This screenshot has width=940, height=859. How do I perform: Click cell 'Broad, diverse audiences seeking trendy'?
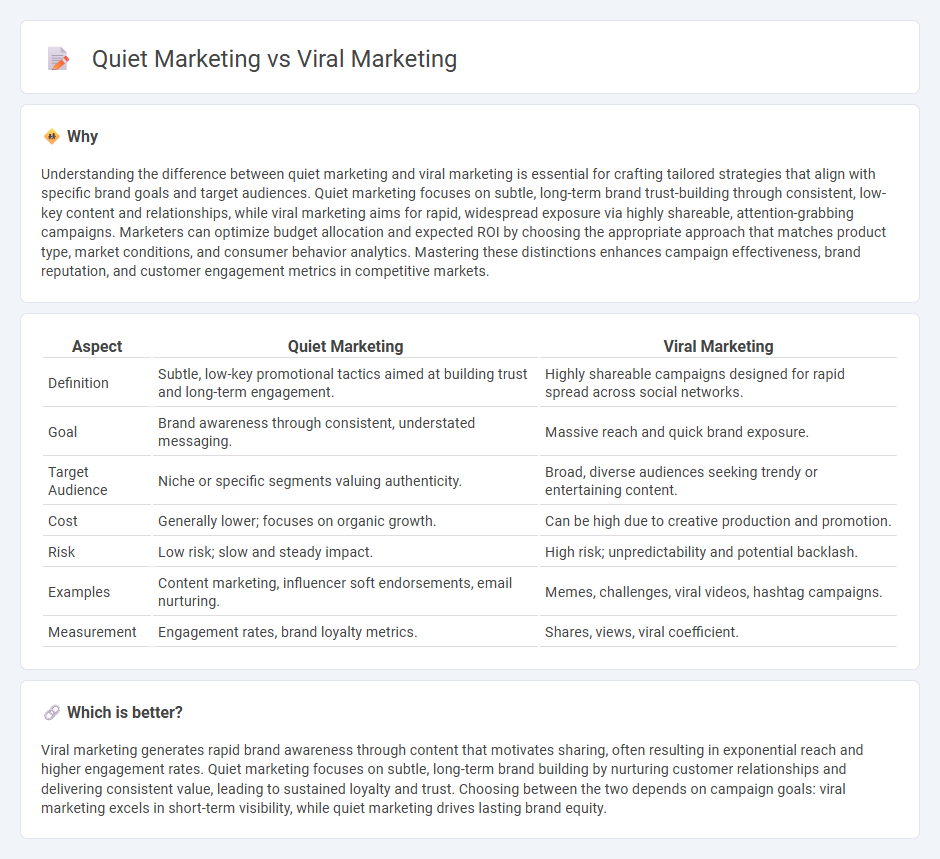coord(718,481)
